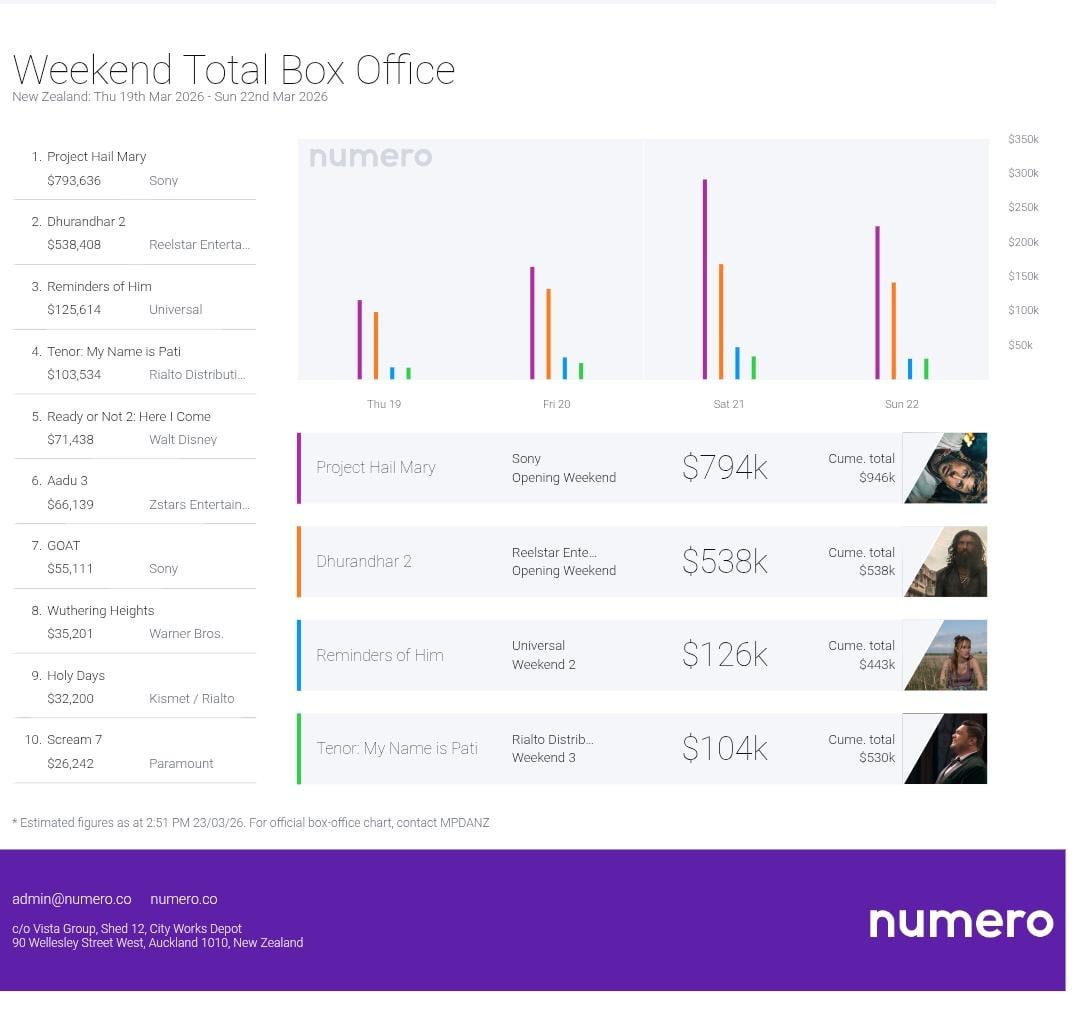Open the Reminders of Him thumbnail image
1080x1019 pixels.
point(944,655)
